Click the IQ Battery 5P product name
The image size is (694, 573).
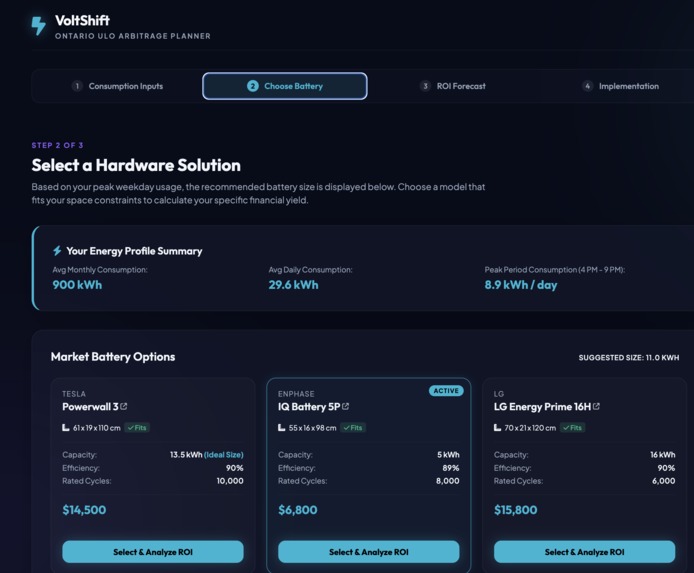click(x=309, y=407)
